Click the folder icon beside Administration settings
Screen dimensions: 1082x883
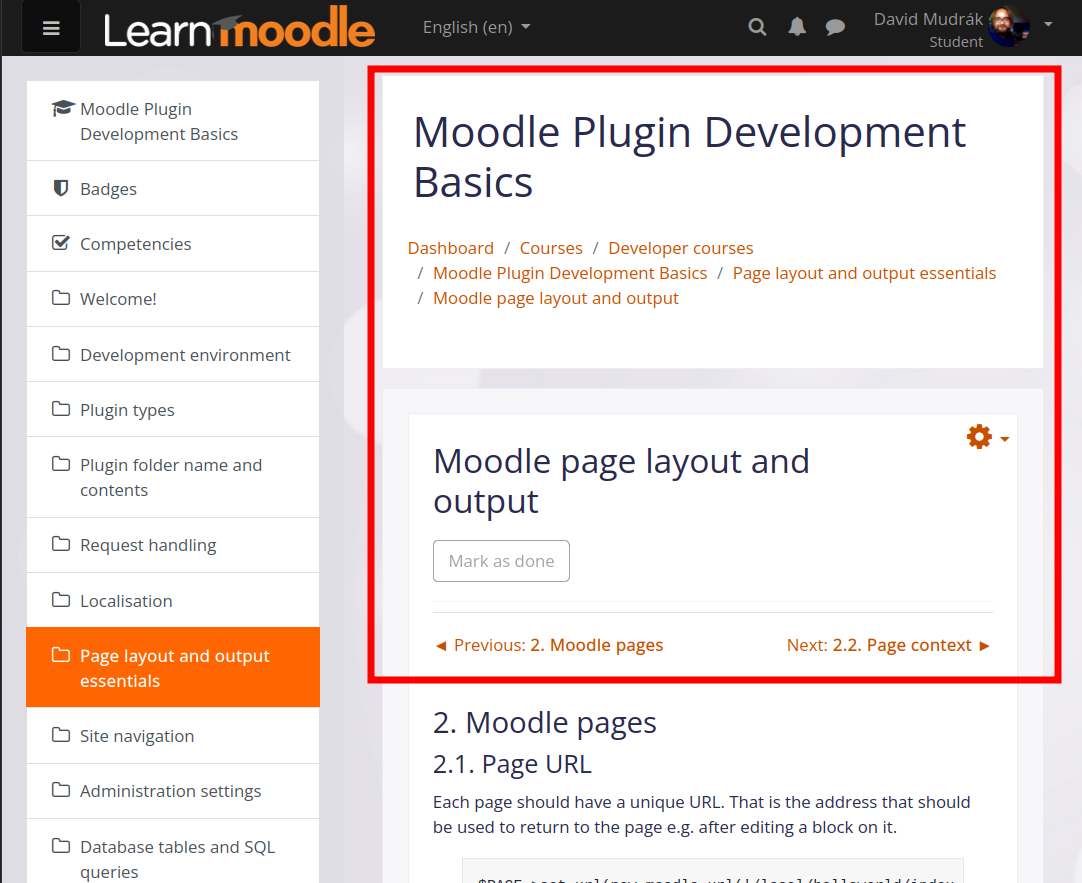61,790
